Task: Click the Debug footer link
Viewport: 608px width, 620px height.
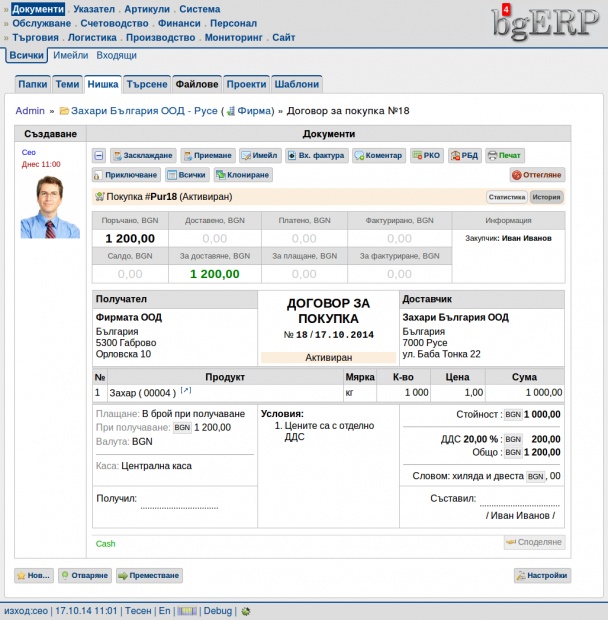Action: click(217, 611)
